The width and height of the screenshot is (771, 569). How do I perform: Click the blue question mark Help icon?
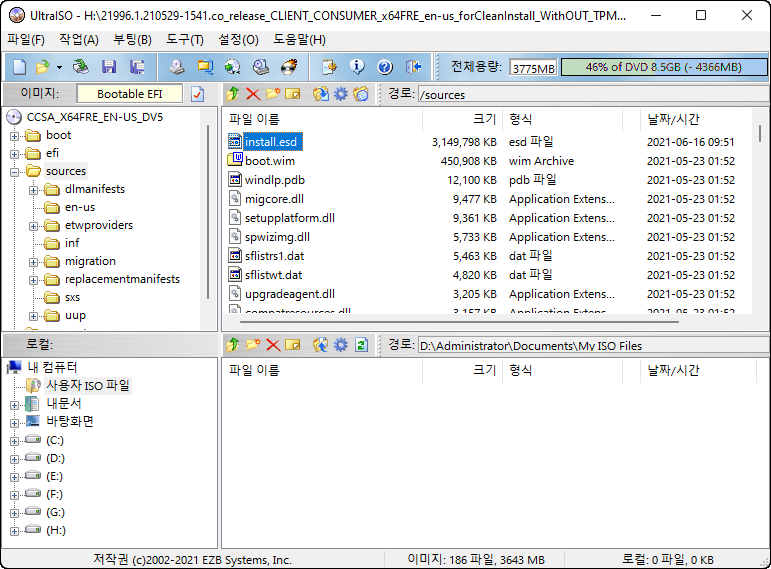pos(385,67)
